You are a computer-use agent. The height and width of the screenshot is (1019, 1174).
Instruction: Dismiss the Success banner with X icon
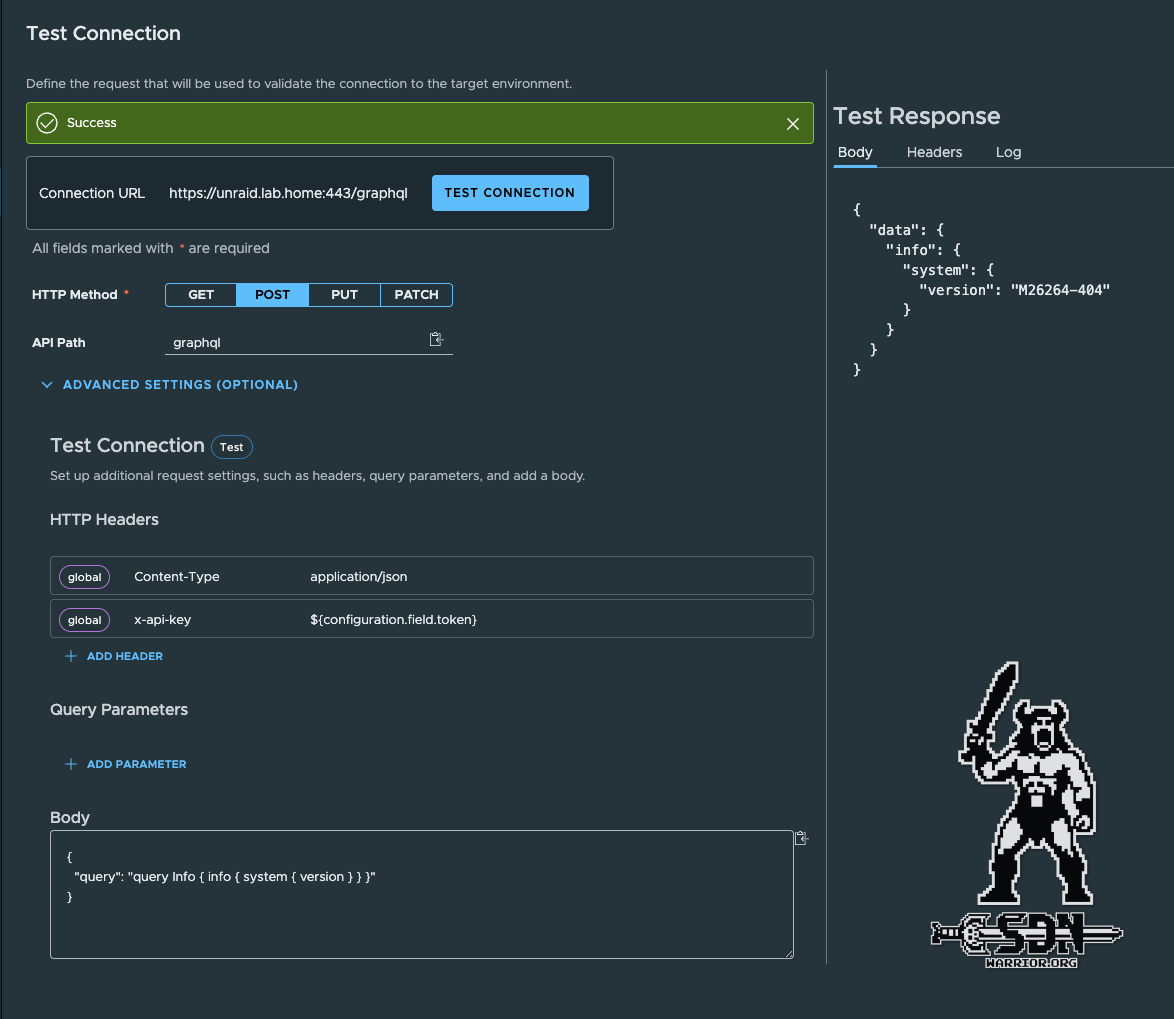tap(793, 124)
